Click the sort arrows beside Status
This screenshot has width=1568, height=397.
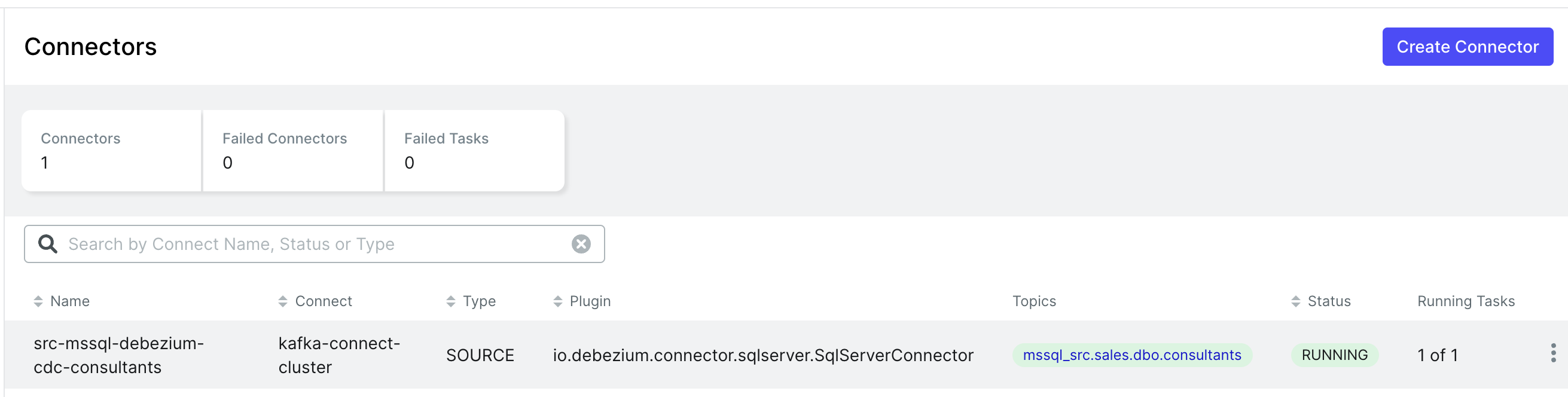tap(1295, 301)
